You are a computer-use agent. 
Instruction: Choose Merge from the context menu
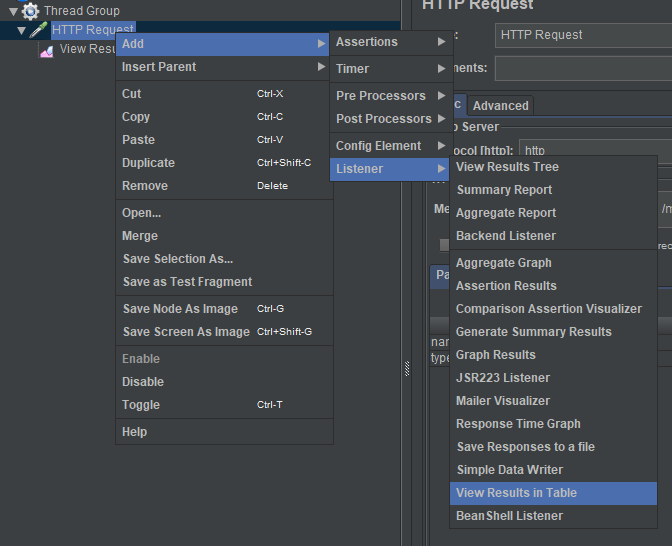[222, 236]
